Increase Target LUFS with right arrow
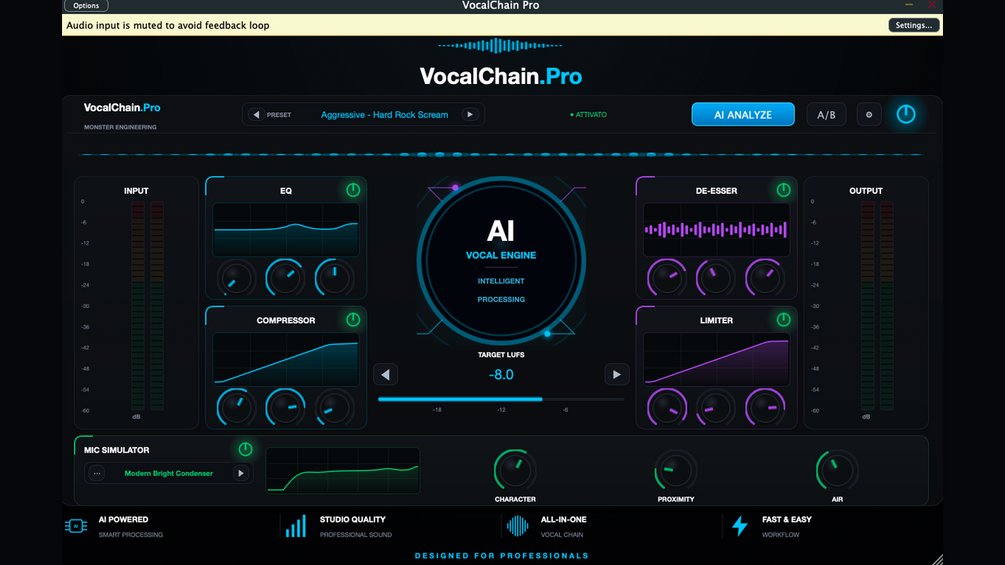The image size is (1005, 565). tap(617, 375)
